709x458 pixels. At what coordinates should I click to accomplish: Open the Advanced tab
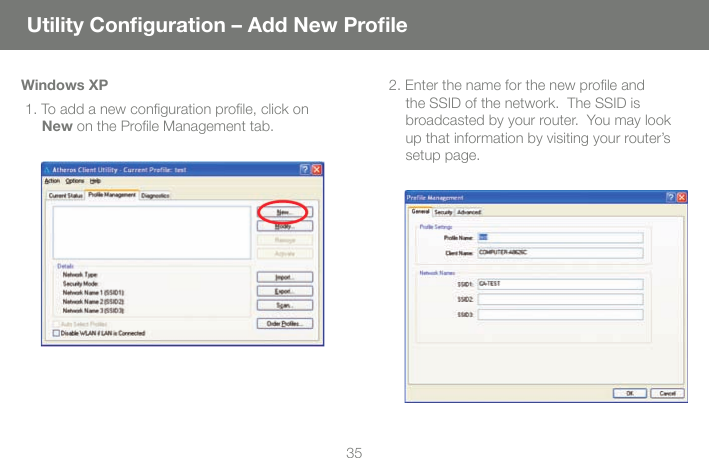point(469,212)
